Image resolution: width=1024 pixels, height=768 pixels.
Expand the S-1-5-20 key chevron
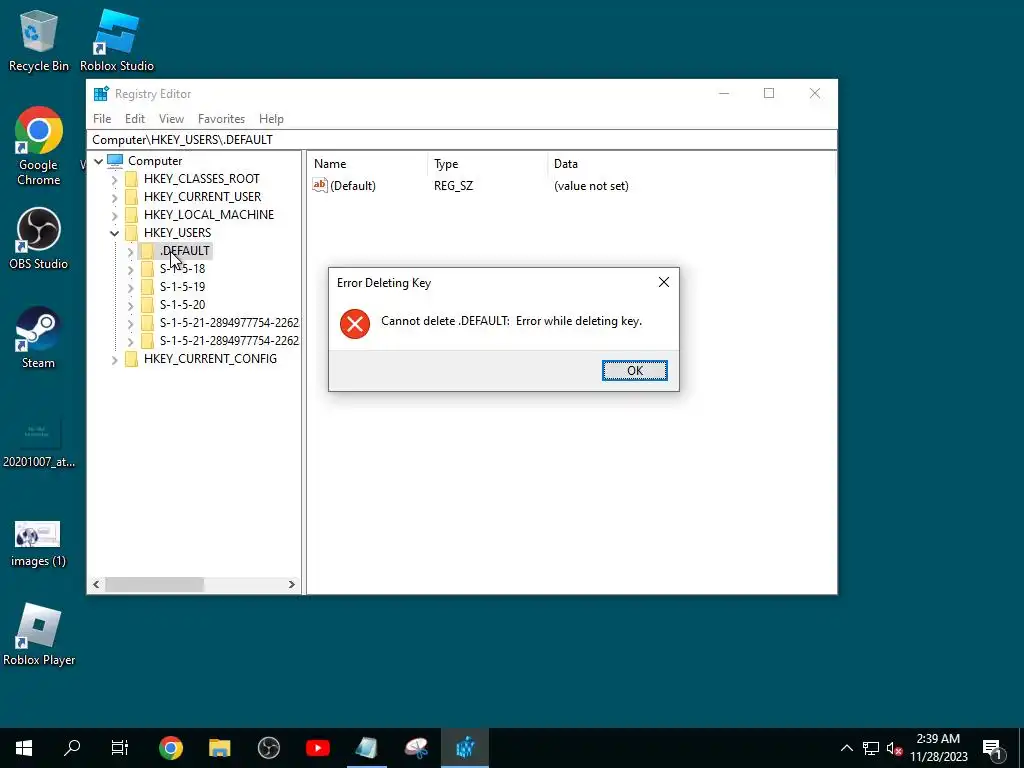[x=130, y=305]
